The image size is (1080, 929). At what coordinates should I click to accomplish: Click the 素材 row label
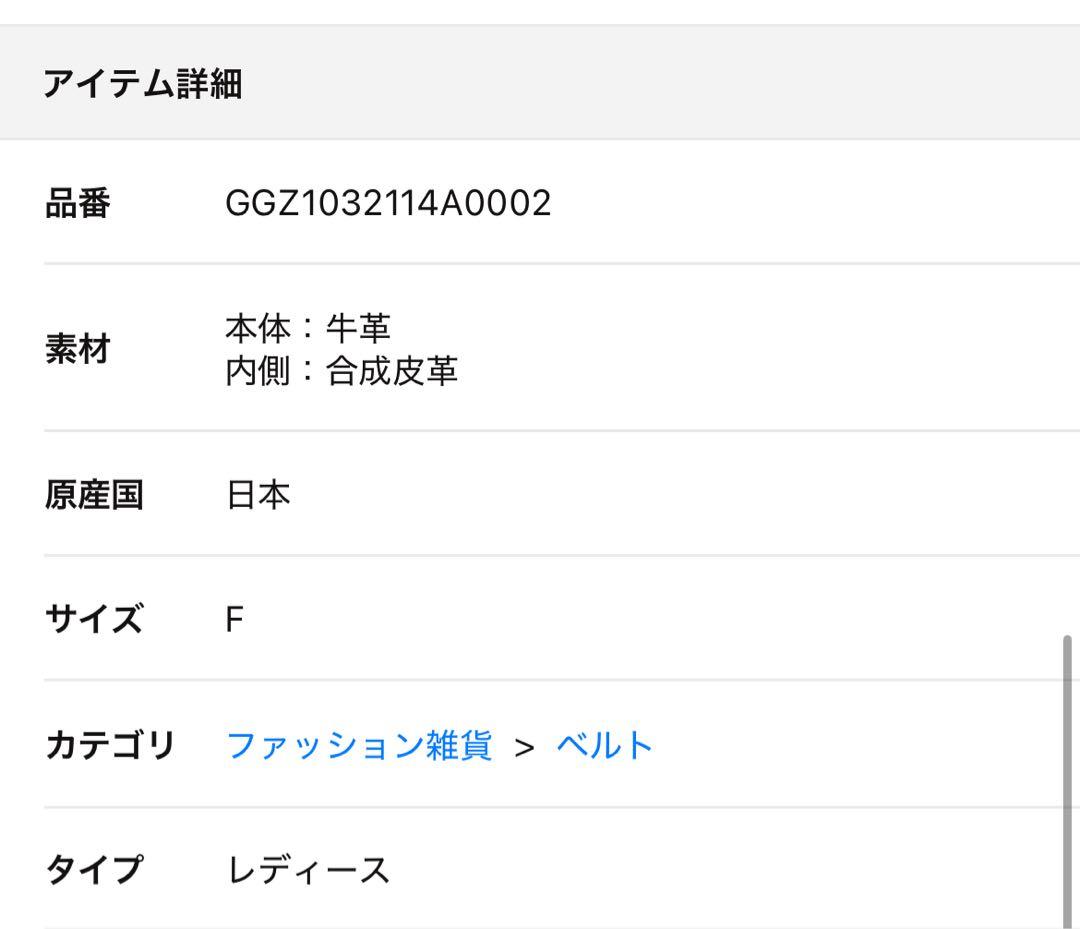[77, 350]
